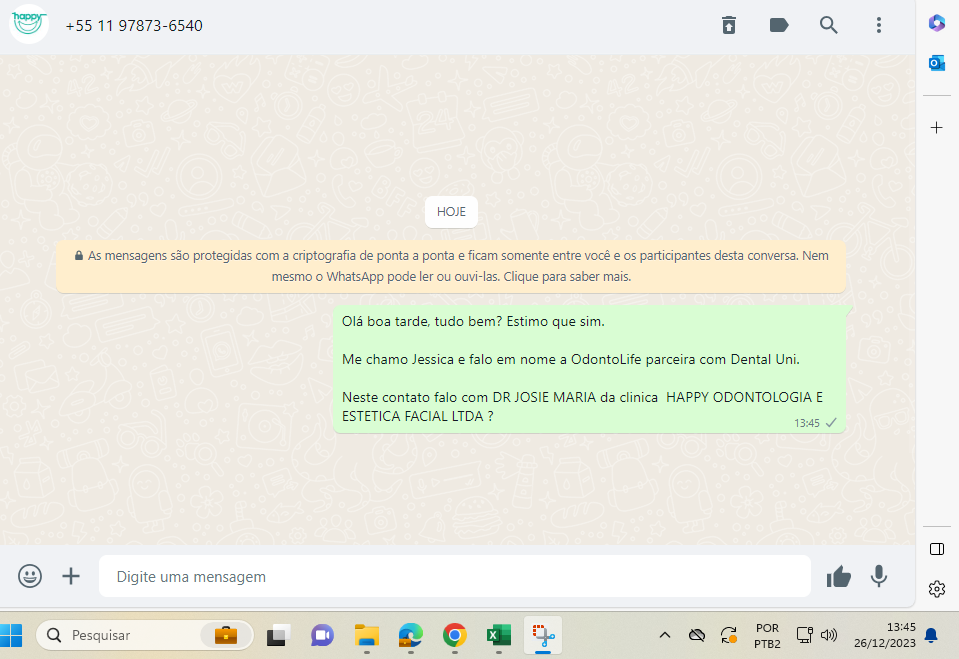This screenshot has width=959, height=659.
Task: Open Task View from the taskbar
Action: (278, 635)
